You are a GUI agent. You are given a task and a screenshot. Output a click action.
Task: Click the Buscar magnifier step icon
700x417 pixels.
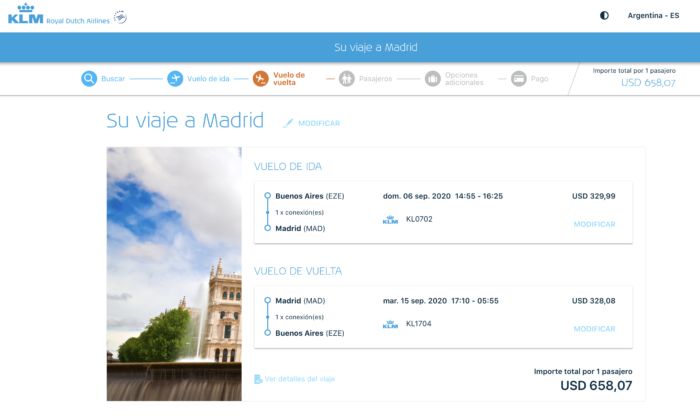pyautogui.click(x=89, y=79)
